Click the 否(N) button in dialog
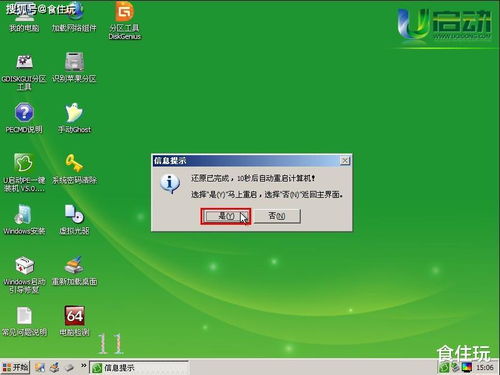The width and height of the screenshot is (500, 375). pos(277,216)
